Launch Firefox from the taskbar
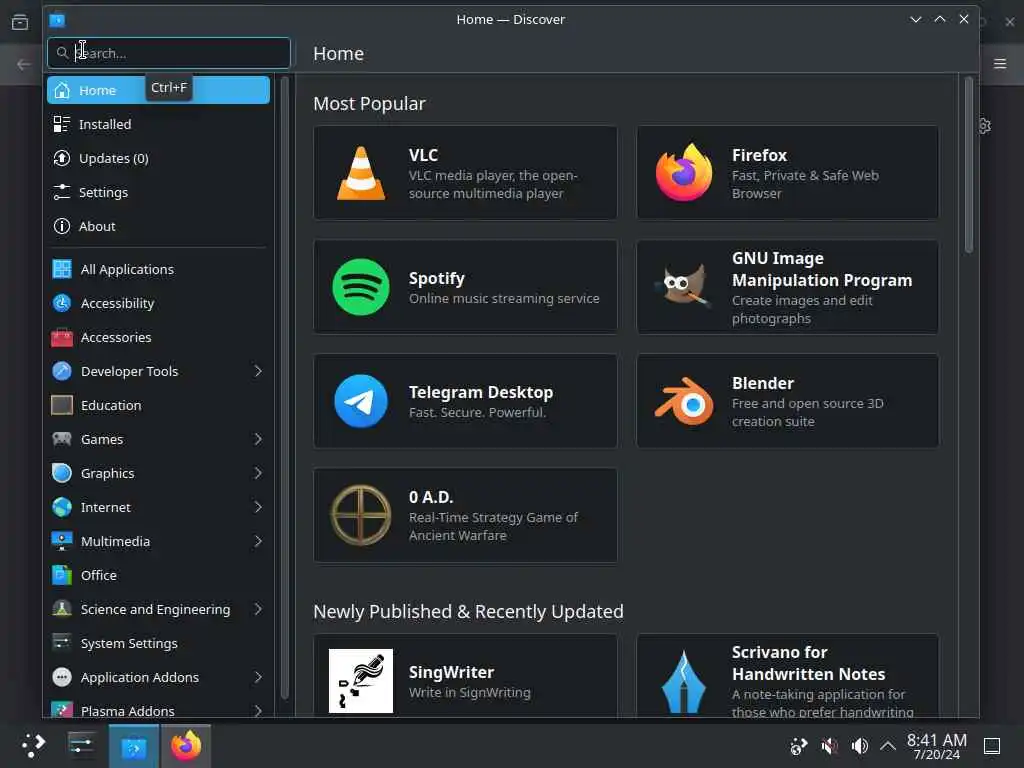 tap(186, 746)
